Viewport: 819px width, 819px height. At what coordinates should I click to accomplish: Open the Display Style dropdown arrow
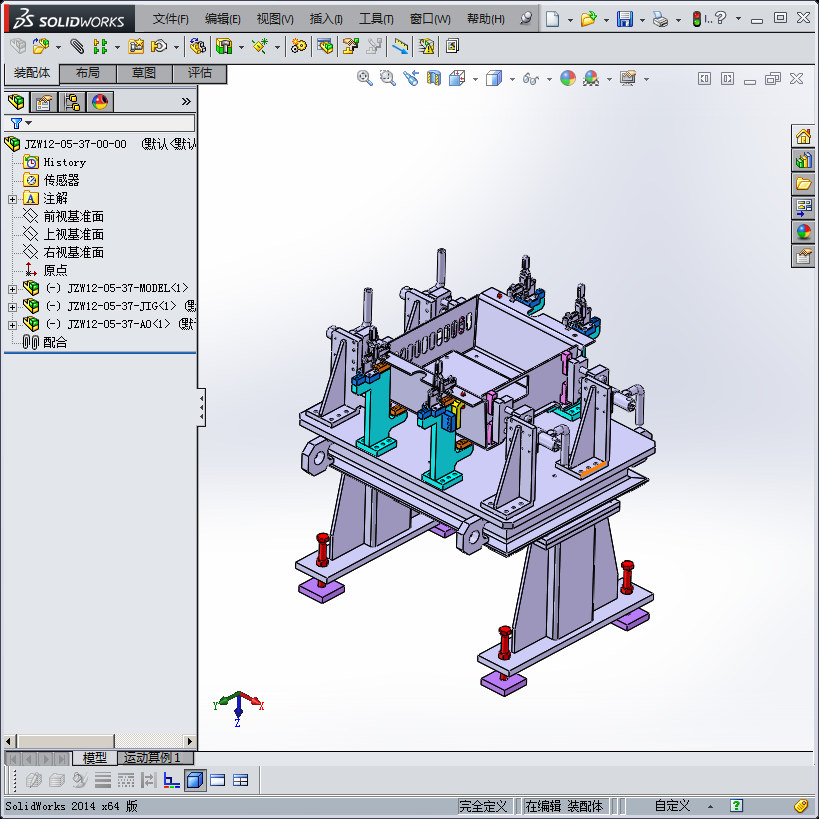coord(512,79)
